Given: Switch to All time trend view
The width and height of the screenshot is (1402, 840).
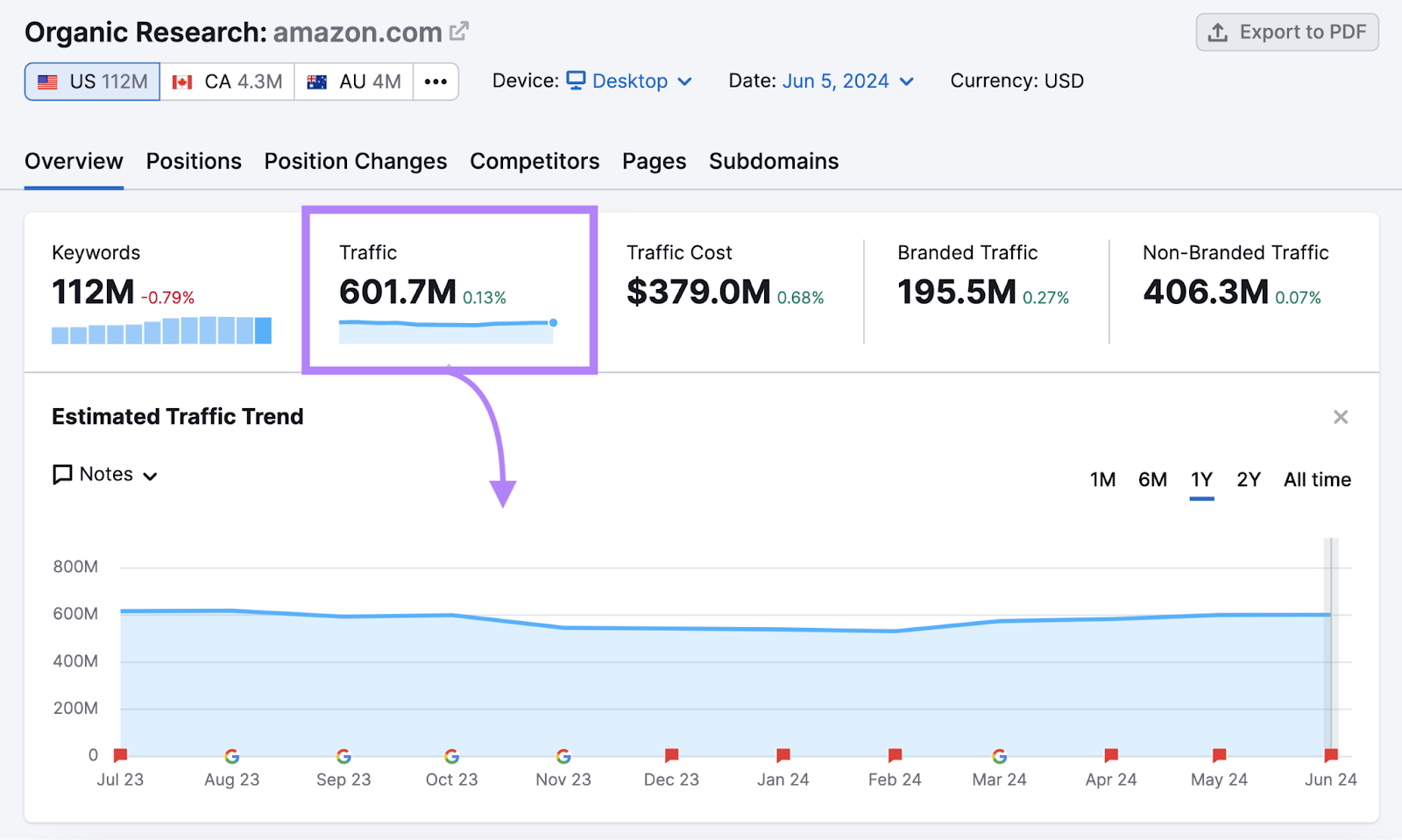Looking at the screenshot, I should coord(1316,480).
